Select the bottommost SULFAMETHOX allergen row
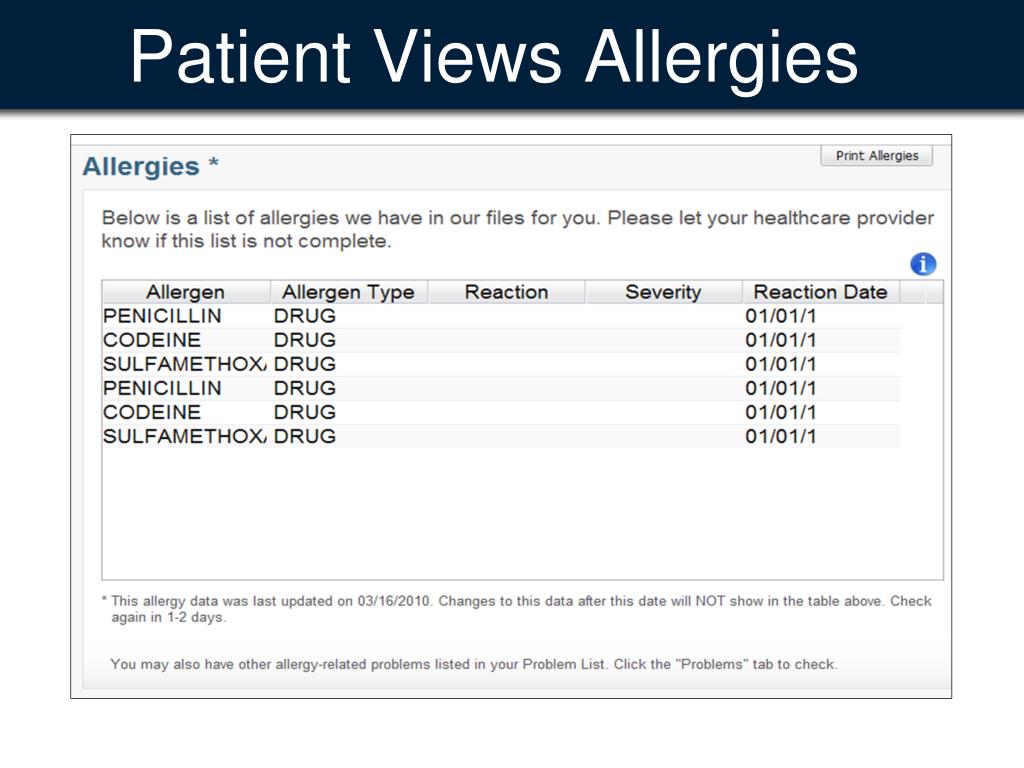1024x768 pixels. (x=501, y=436)
